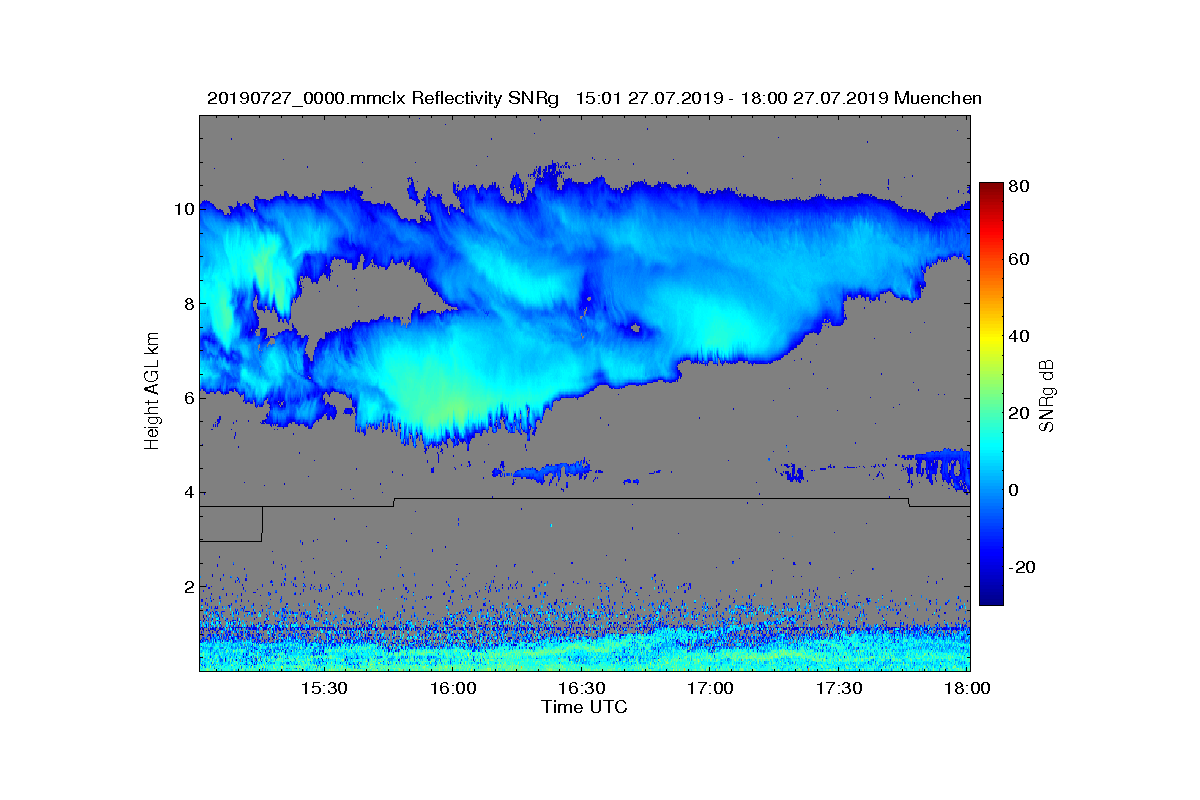Click the height tick label 10
1200x800 pixels.
[183, 209]
